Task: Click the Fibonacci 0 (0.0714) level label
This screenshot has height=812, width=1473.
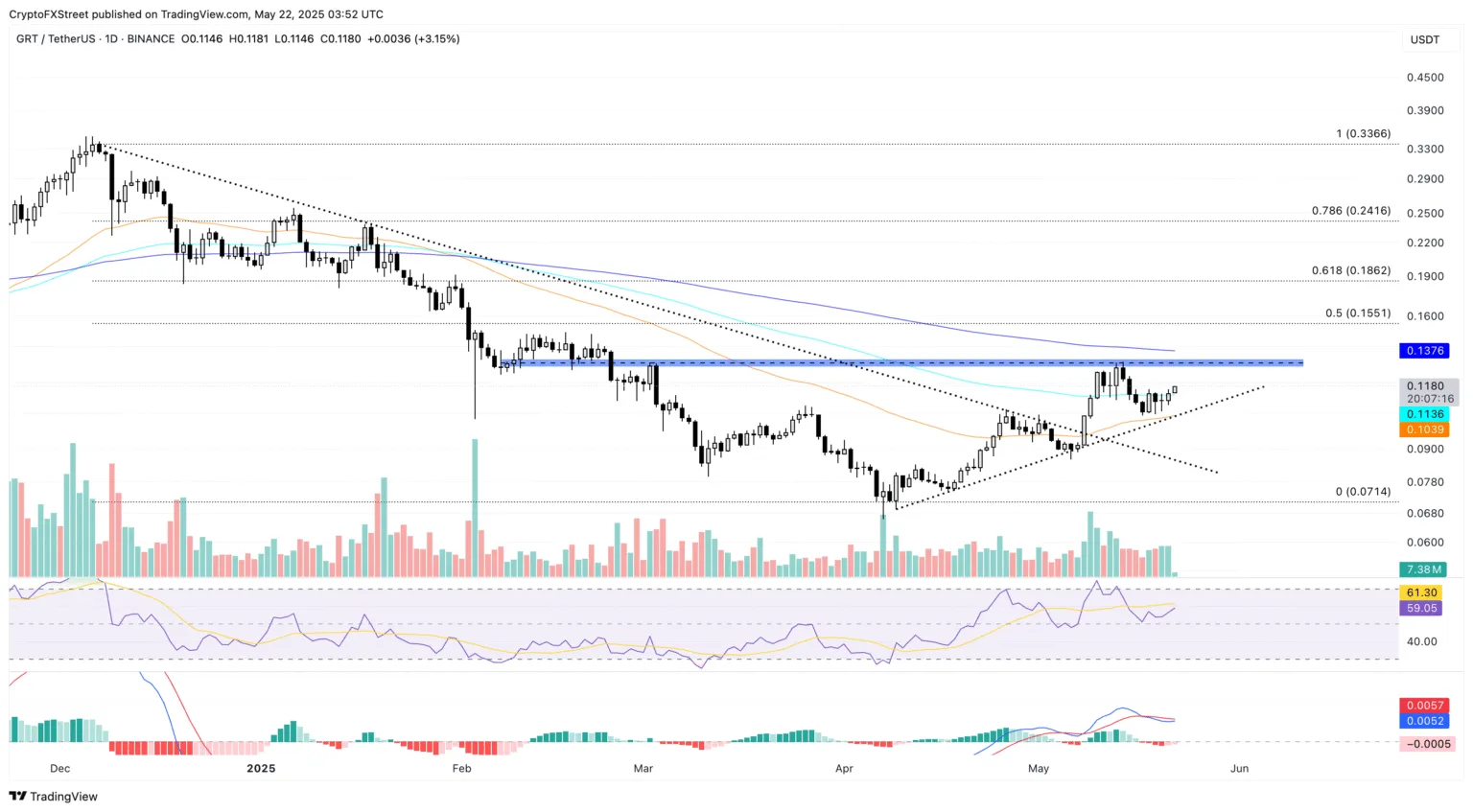Action: click(1363, 492)
